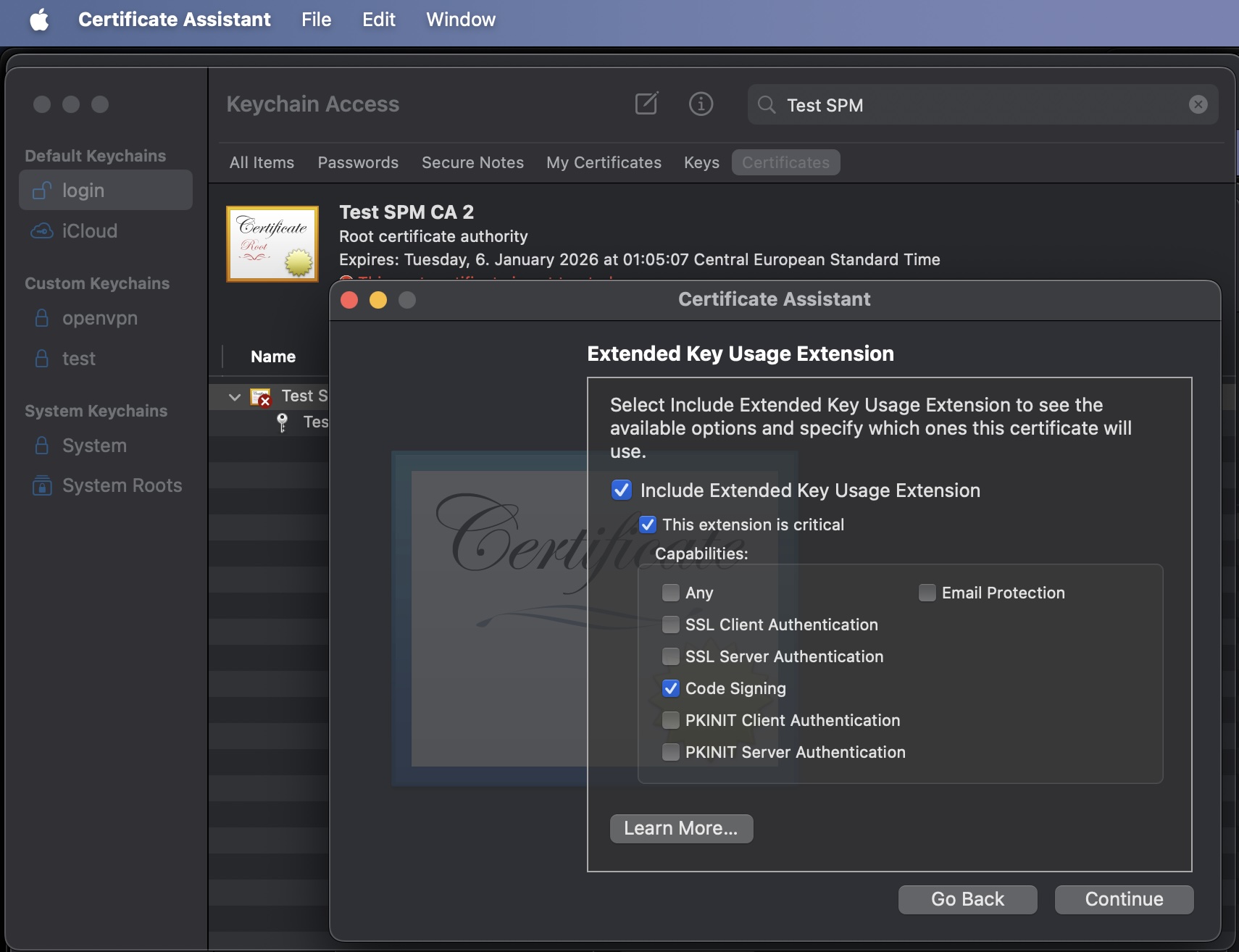
Task: Click the certificate thumbnail for Test SPM CA 2
Action: [272, 243]
